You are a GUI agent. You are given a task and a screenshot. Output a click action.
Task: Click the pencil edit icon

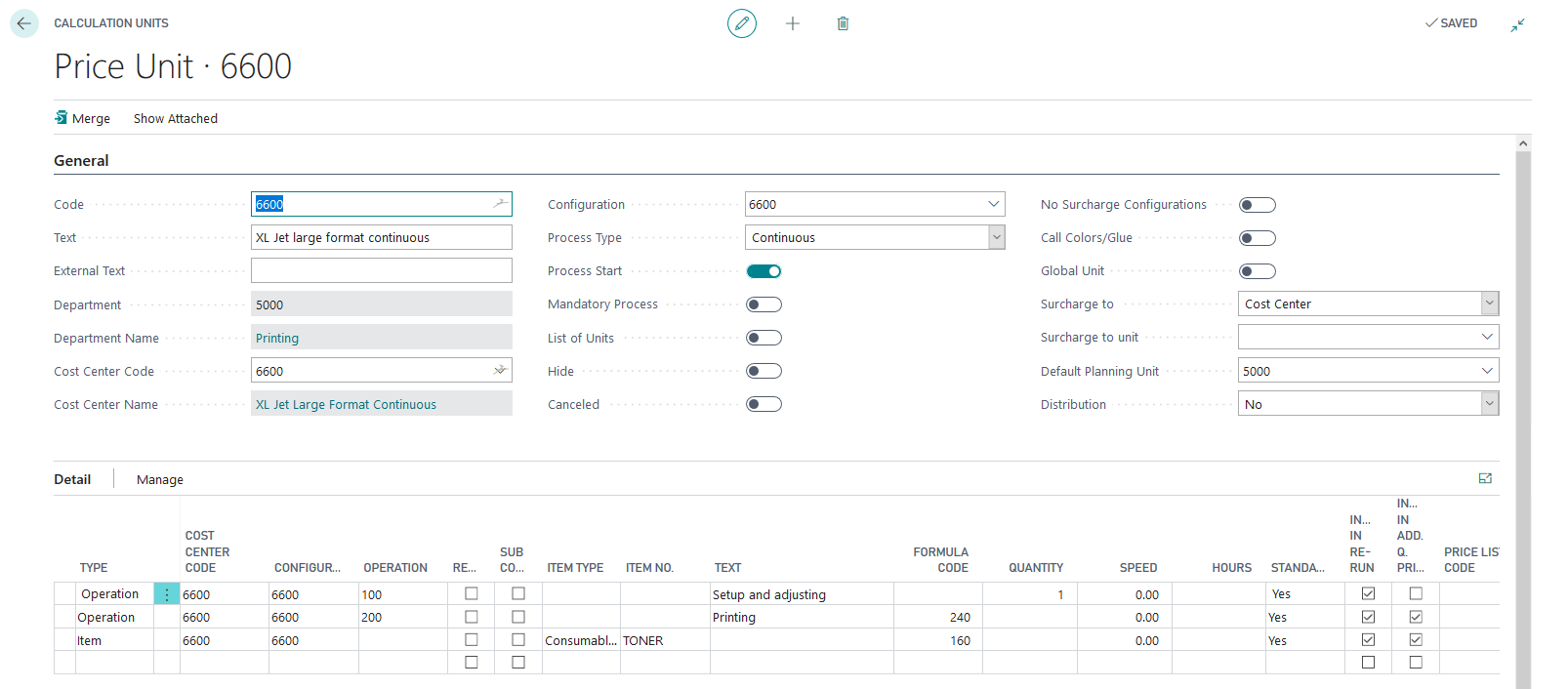coord(742,23)
